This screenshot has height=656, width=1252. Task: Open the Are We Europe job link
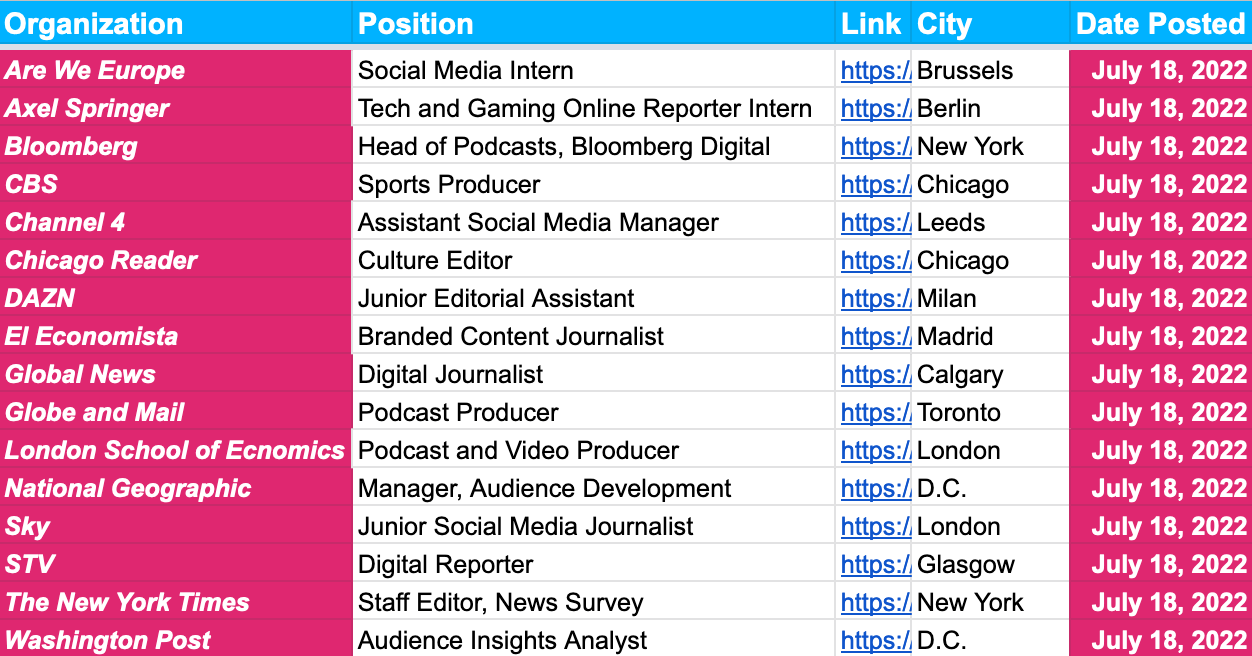[x=874, y=71]
